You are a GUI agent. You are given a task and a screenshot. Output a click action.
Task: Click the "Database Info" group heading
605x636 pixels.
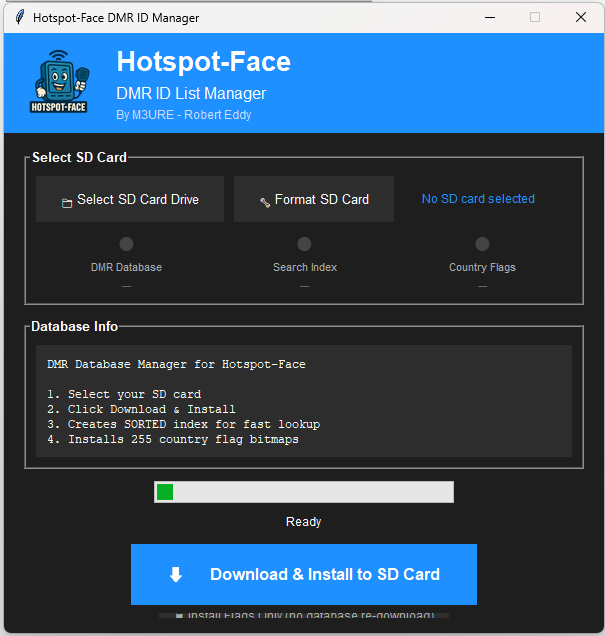click(75, 327)
